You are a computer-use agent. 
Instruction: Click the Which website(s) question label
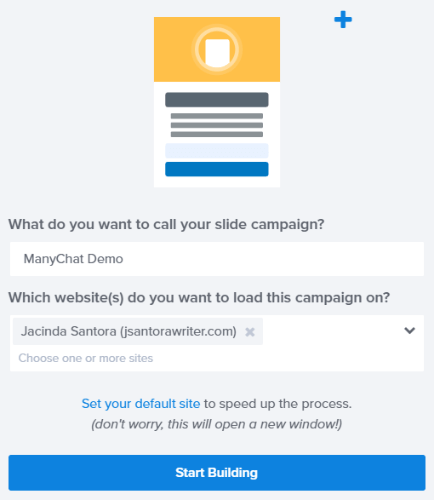click(199, 298)
